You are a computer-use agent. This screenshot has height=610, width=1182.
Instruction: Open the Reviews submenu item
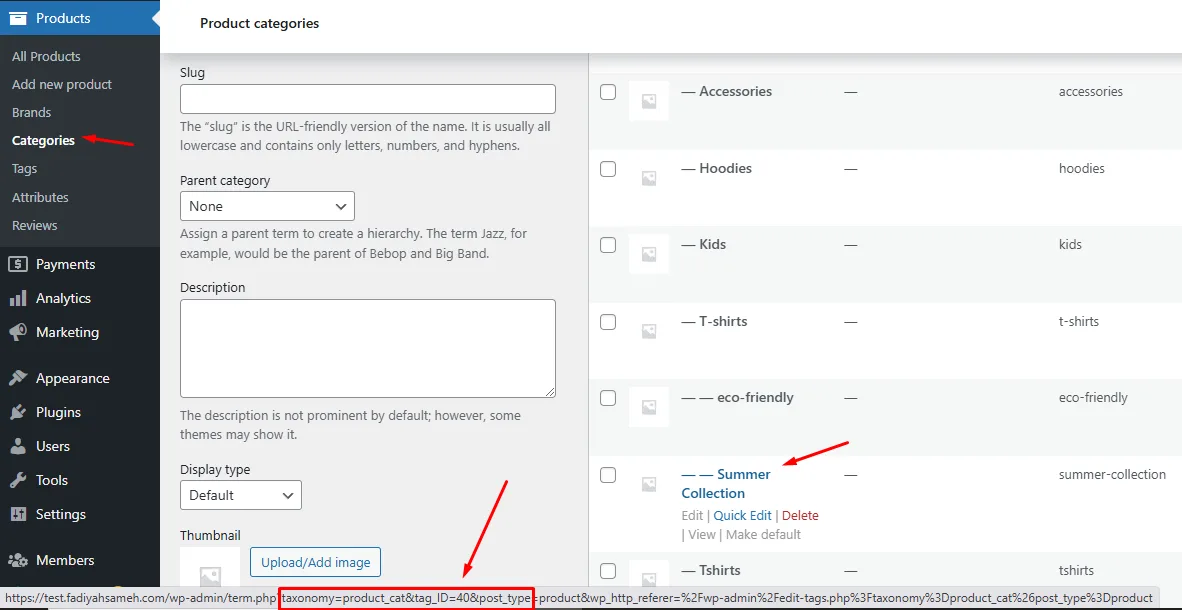pyautogui.click(x=35, y=225)
